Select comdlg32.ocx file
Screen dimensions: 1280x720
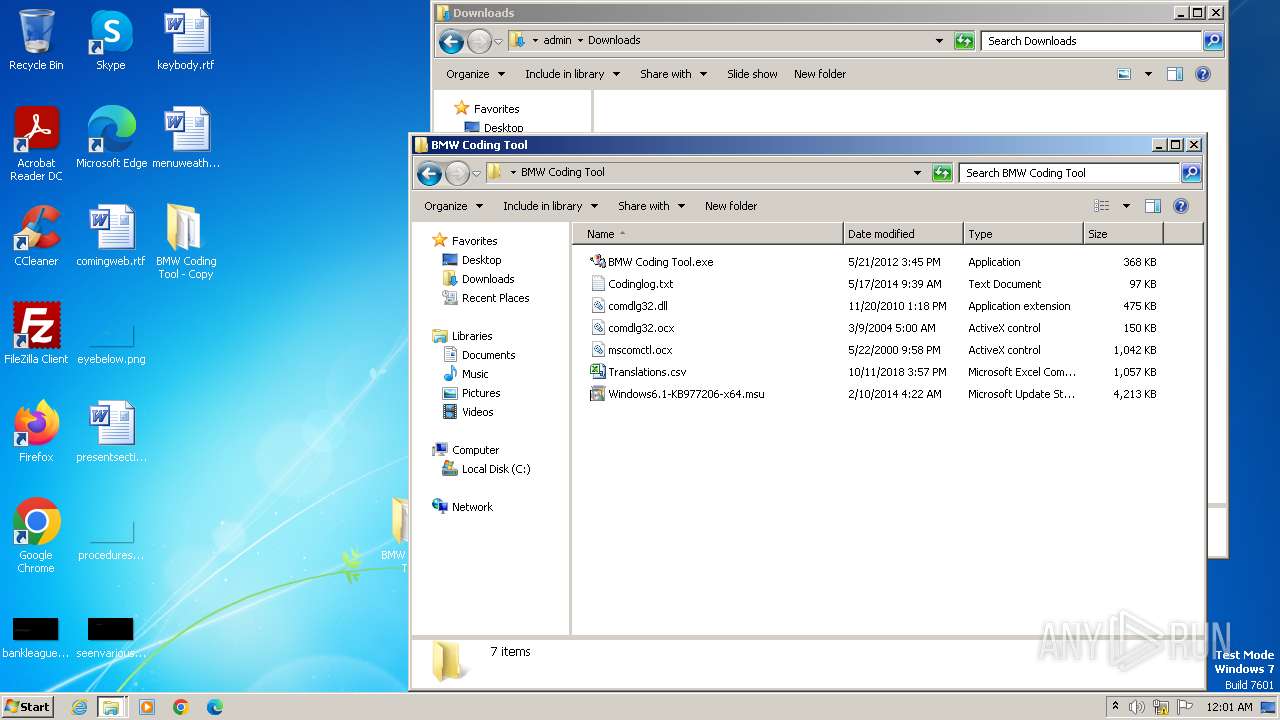[641, 328]
